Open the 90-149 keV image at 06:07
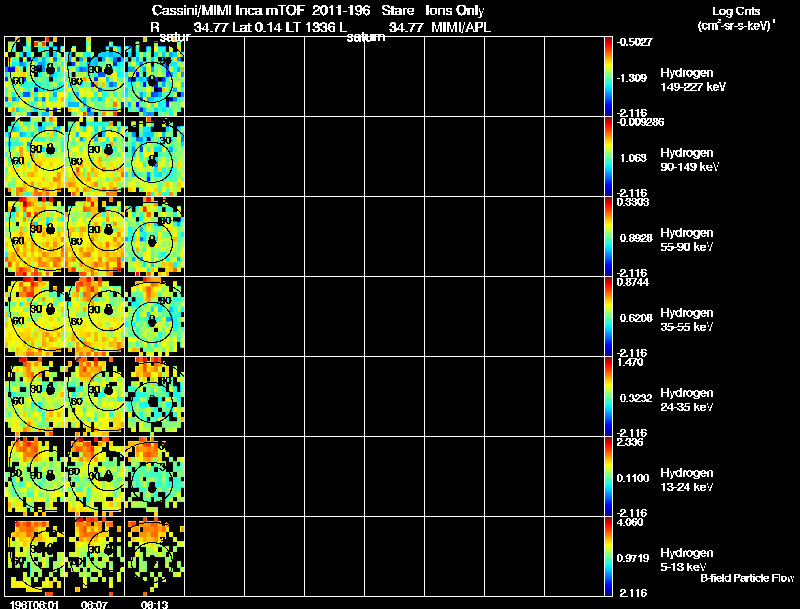The image size is (800, 609). pos(95,156)
